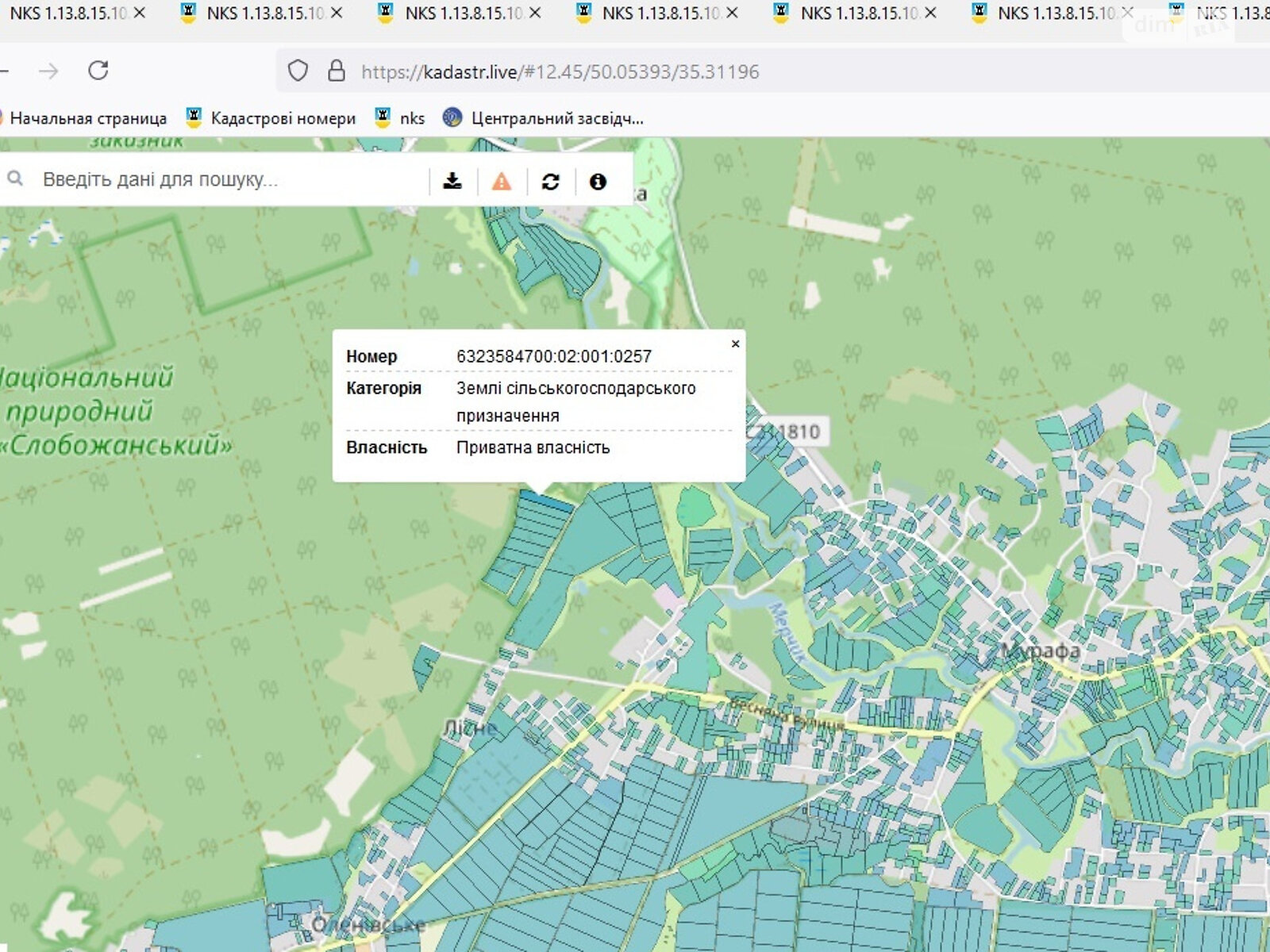
Task: Close the parcel info popup
Action: [x=735, y=344]
